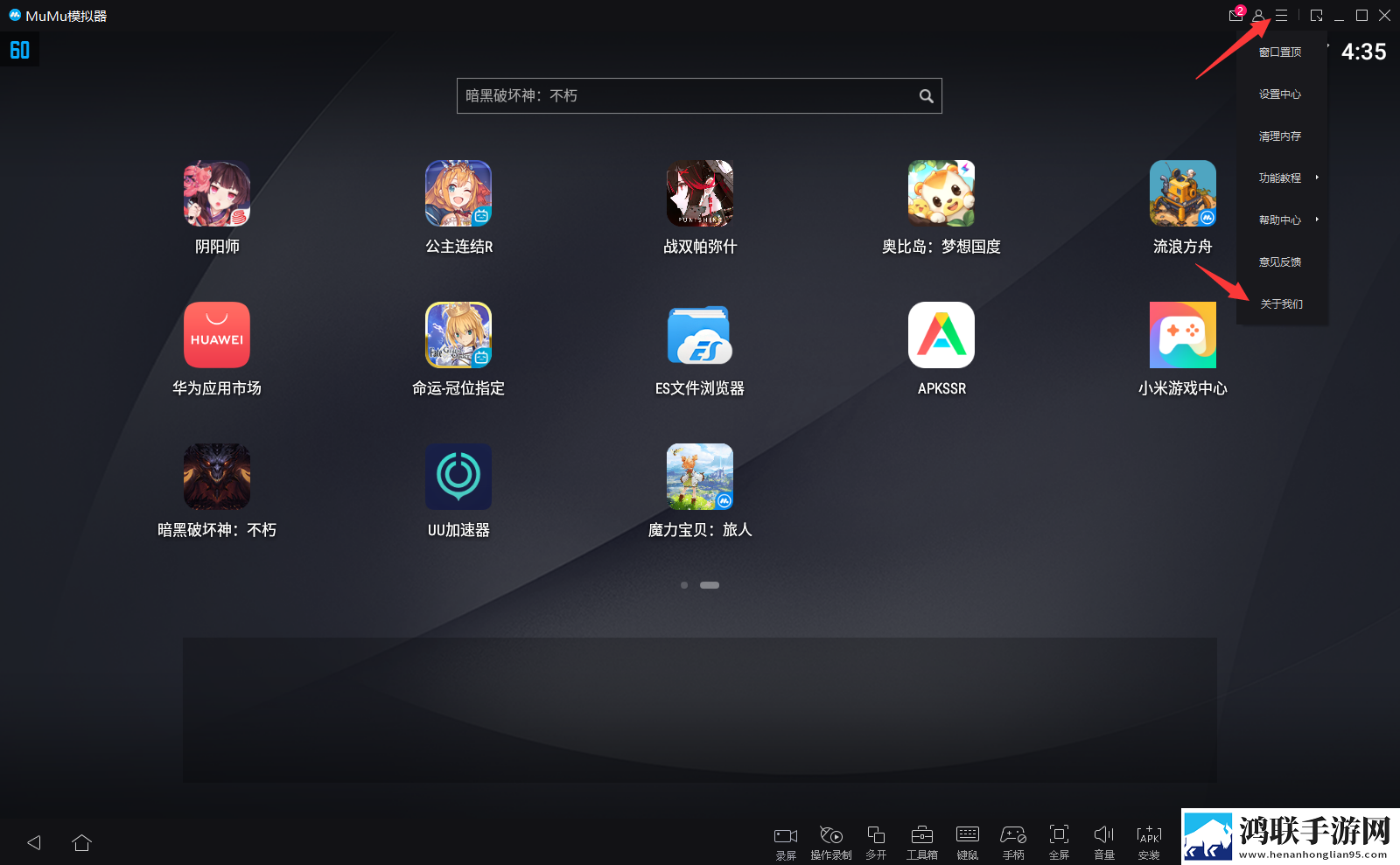The height and width of the screenshot is (865, 1400).
Task: Click the hamburger menu icon
Action: pyautogui.click(x=1281, y=16)
